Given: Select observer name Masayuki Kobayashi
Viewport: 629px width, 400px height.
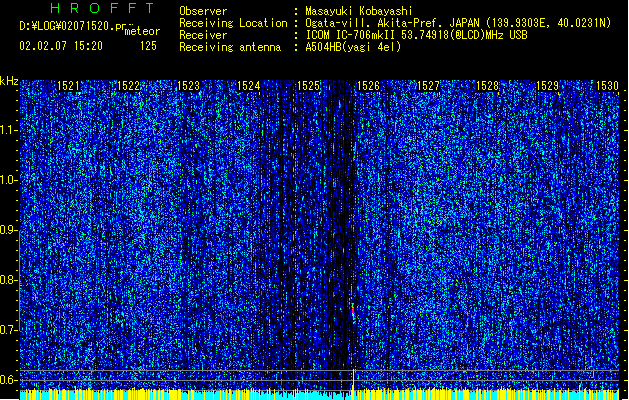Looking at the screenshot, I should (359, 11).
